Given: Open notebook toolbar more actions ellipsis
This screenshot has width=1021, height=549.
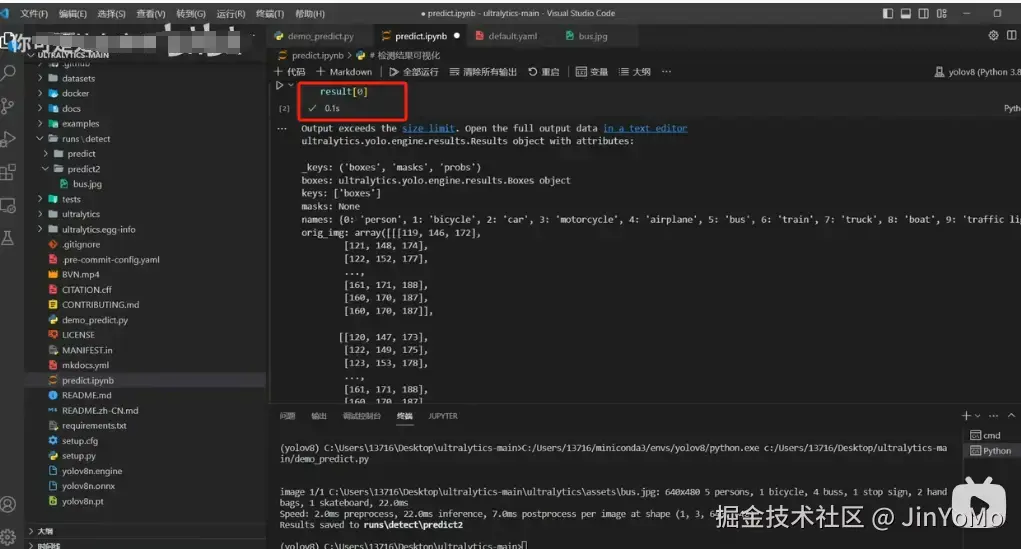Looking at the screenshot, I should (666, 72).
